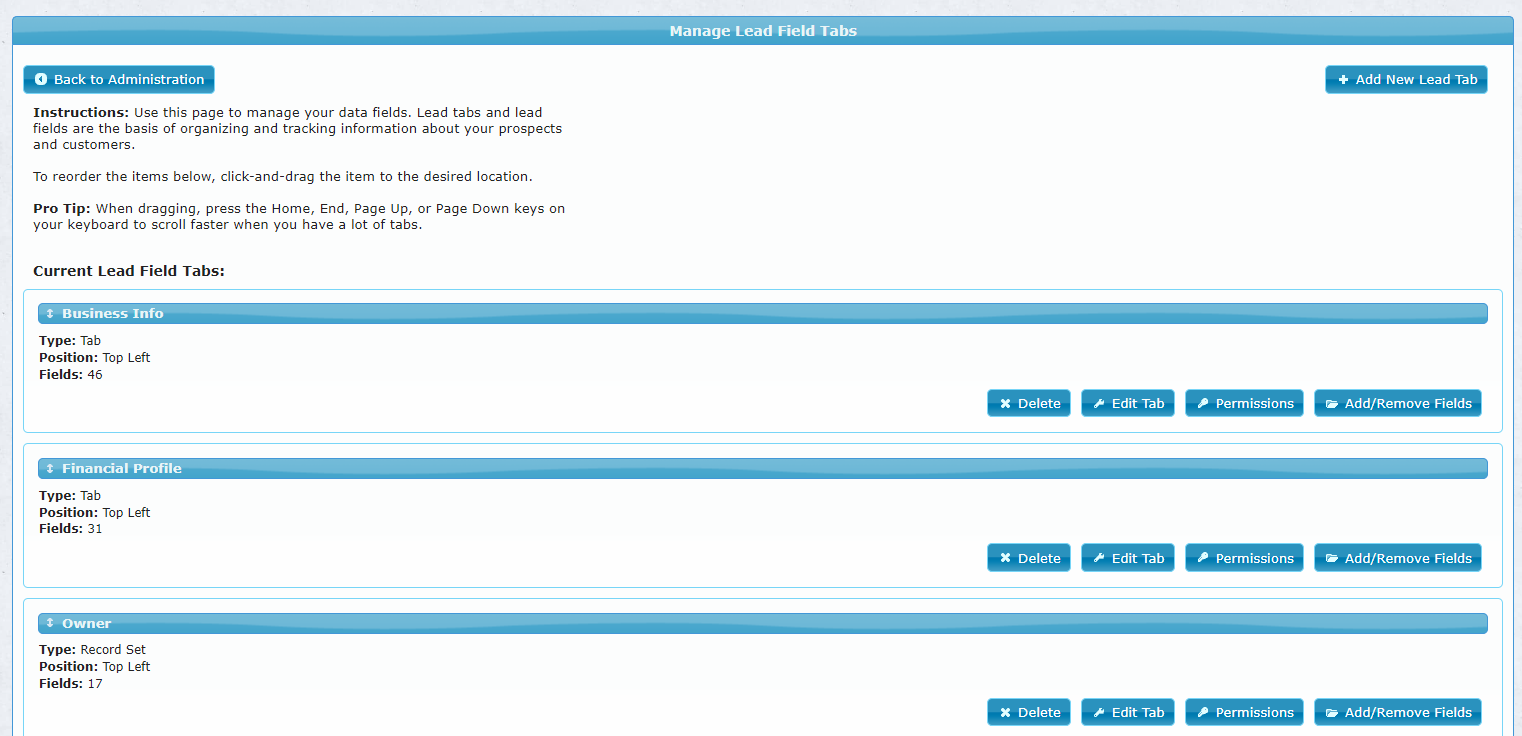
Task: Select the Financial Profile header bar
Action: [x=762, y=469]
